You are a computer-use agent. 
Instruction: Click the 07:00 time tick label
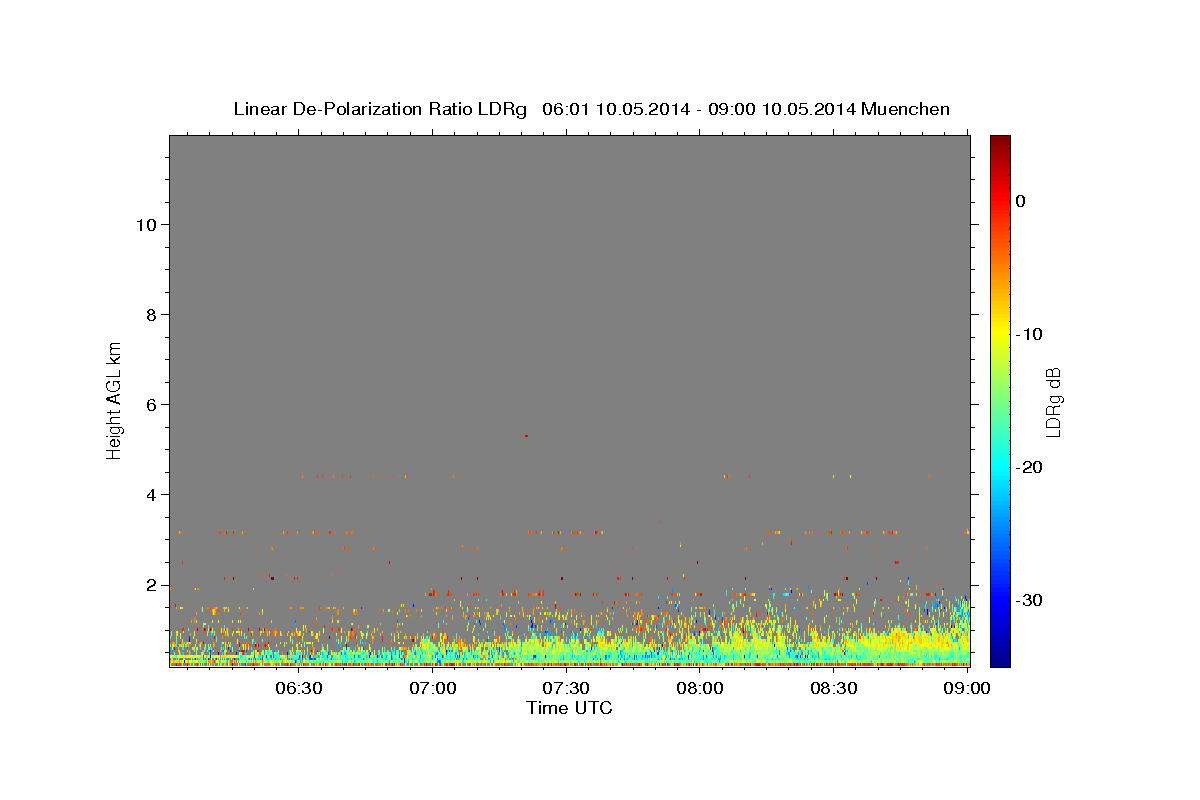(433, 688)
